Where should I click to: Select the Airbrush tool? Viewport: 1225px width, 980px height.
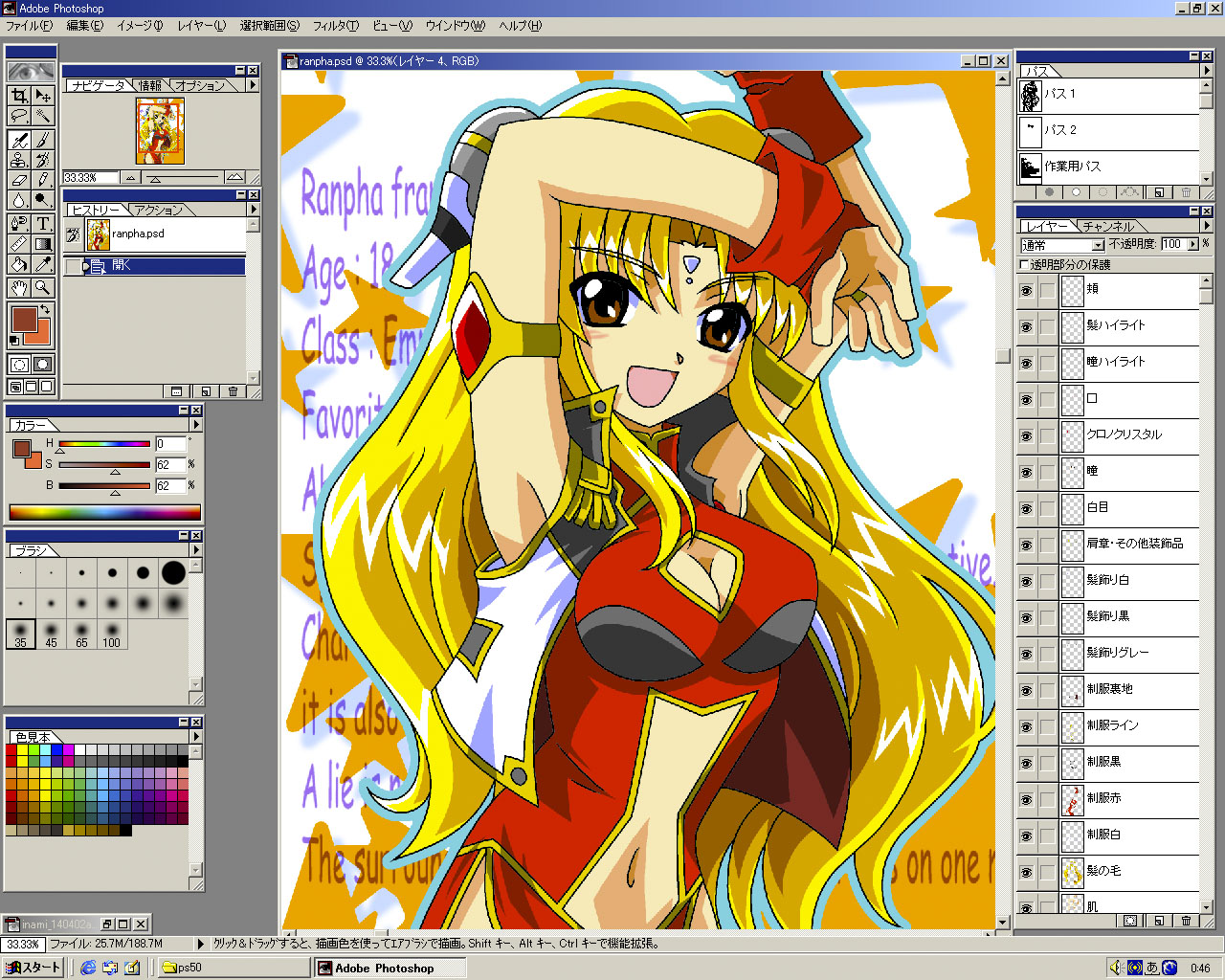[19, 139]
